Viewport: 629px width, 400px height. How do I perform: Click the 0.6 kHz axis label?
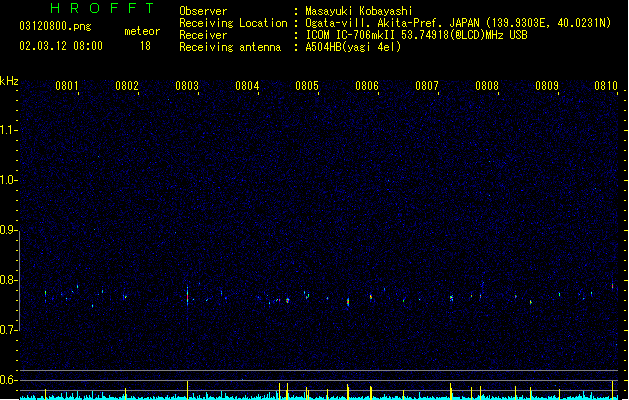8,380
